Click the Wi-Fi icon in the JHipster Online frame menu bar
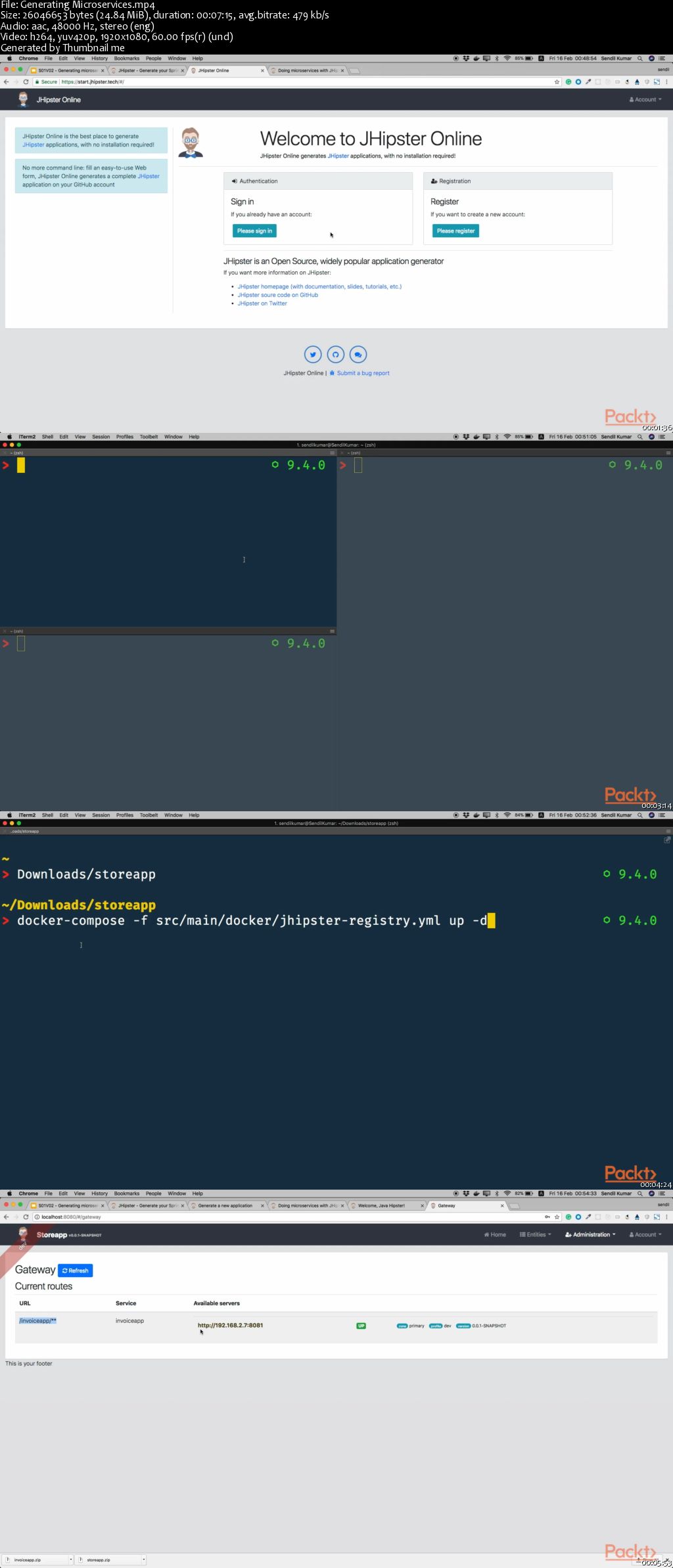The width and height of the screenshot is (673, 1568). click(507, 58)
